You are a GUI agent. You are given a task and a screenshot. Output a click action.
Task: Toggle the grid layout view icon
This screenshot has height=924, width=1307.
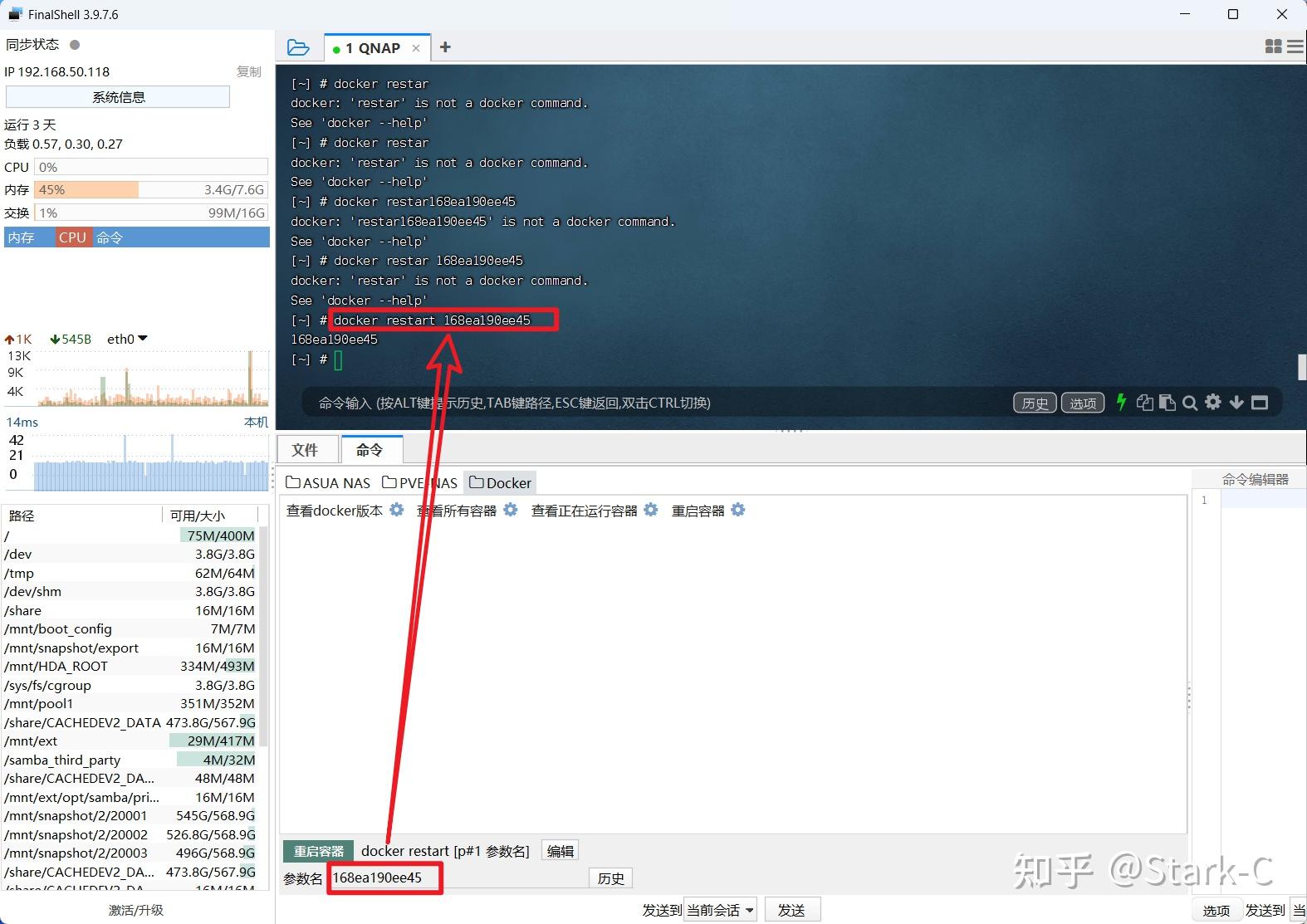tap(1273, 46)
